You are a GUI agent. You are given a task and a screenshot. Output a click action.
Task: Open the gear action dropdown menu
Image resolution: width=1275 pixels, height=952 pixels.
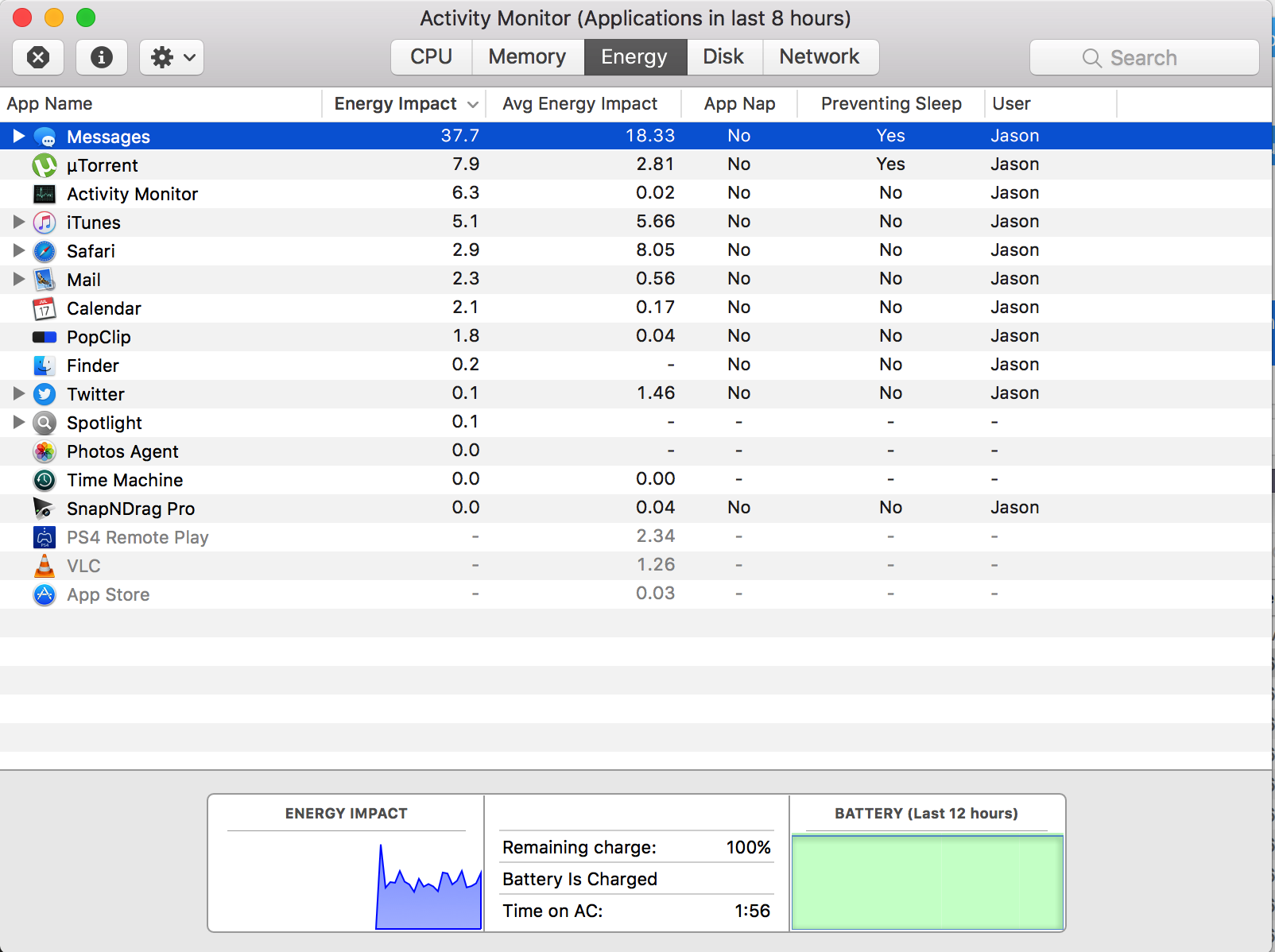pos(172,57)
